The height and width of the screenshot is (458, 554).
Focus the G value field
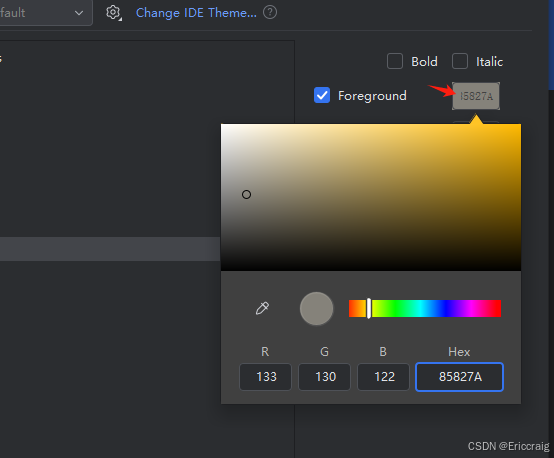[x=324, y=377]
